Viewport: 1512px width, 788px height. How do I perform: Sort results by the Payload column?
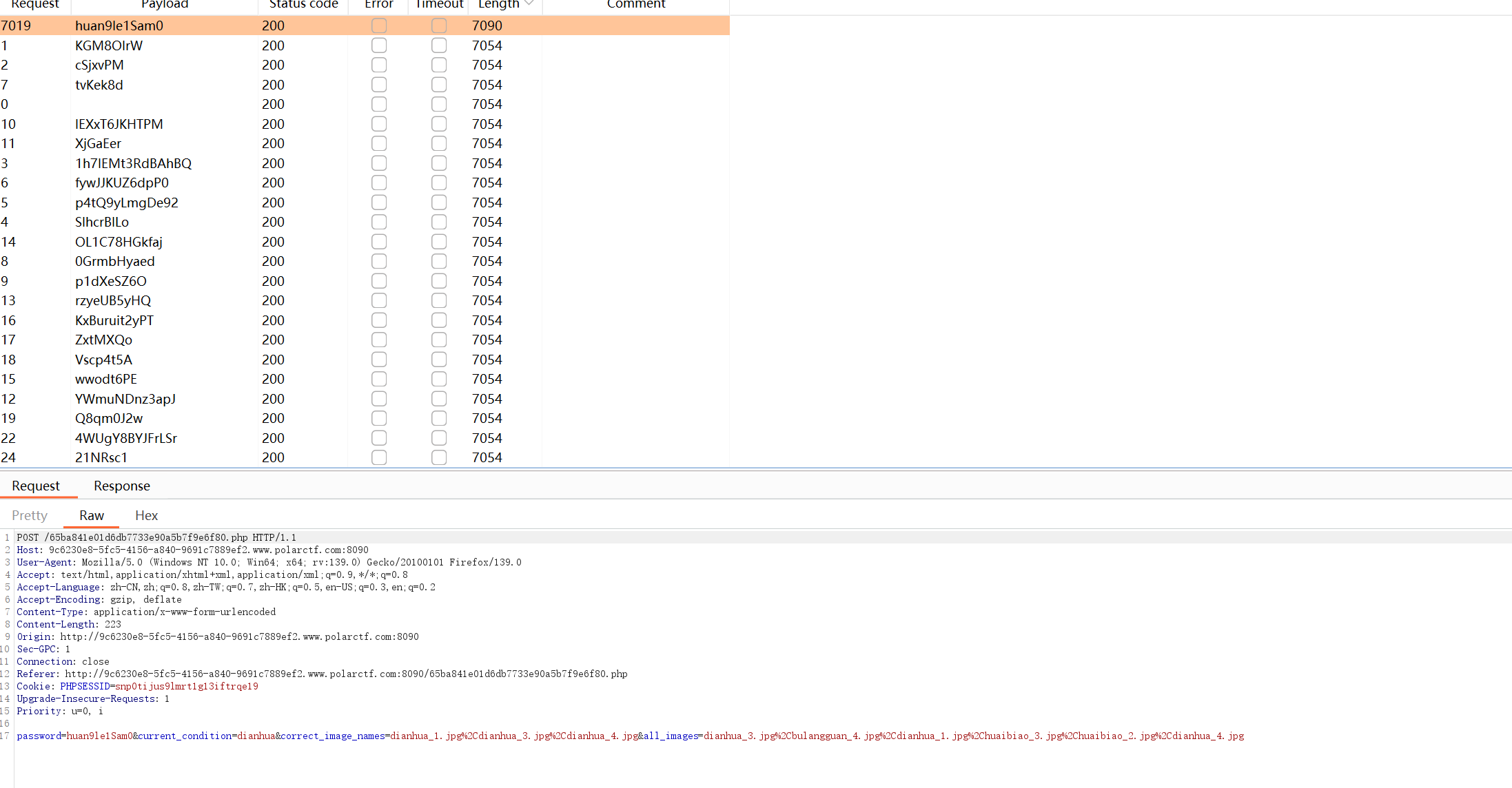pyautogui.click(x=165, y=3)
